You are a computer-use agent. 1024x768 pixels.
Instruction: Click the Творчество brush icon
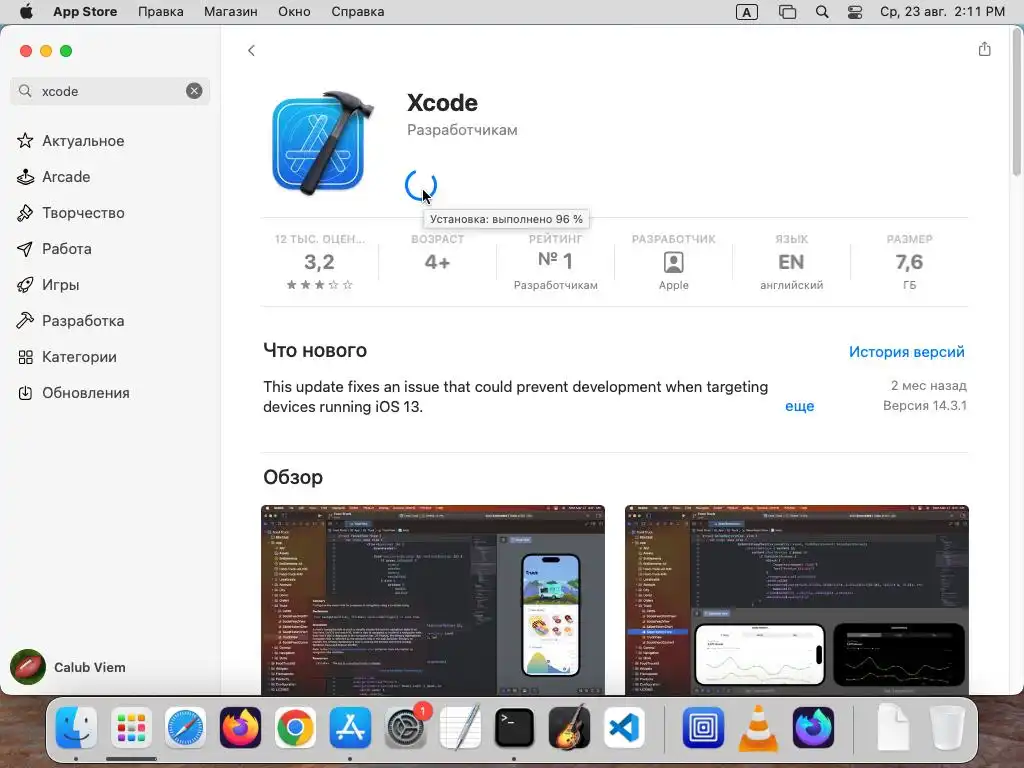click(x=25, y=213)
